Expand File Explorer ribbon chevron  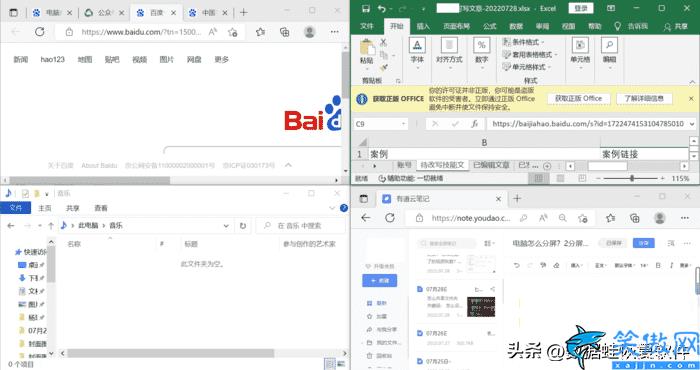click(x=332, y=208)
